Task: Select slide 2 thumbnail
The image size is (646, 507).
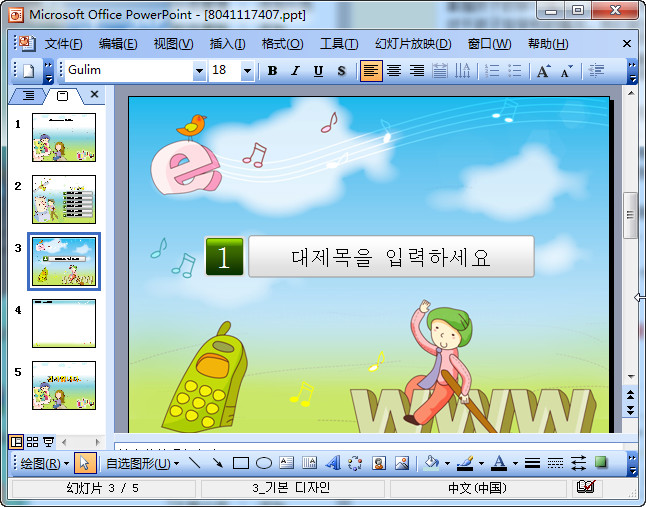Action: pyautogui.click(x=64, y=199)
